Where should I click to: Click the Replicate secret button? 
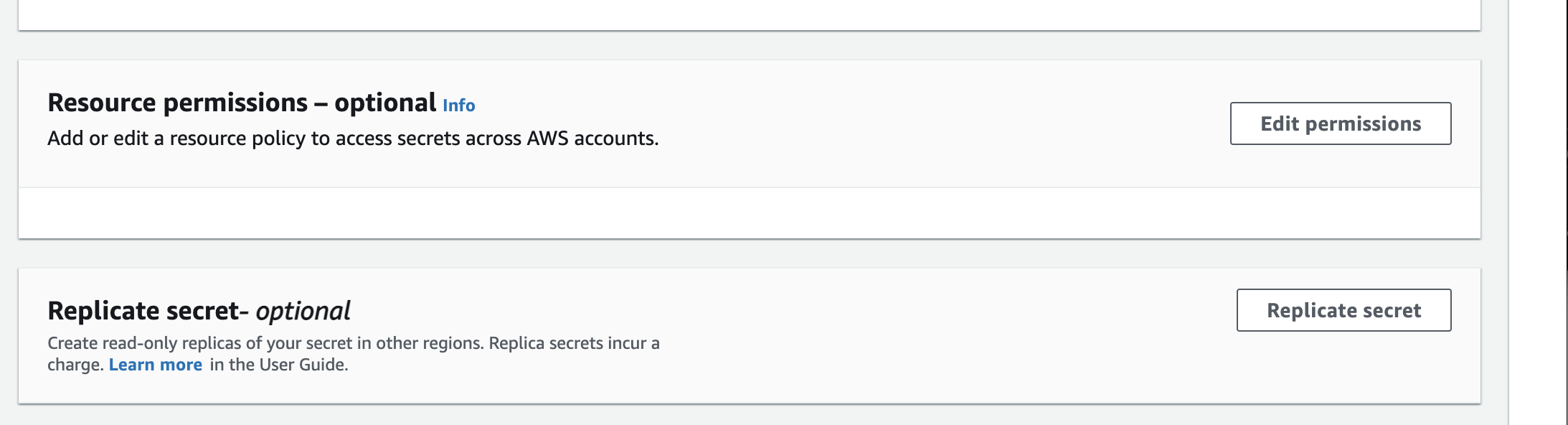click(x=1343, y=310)
